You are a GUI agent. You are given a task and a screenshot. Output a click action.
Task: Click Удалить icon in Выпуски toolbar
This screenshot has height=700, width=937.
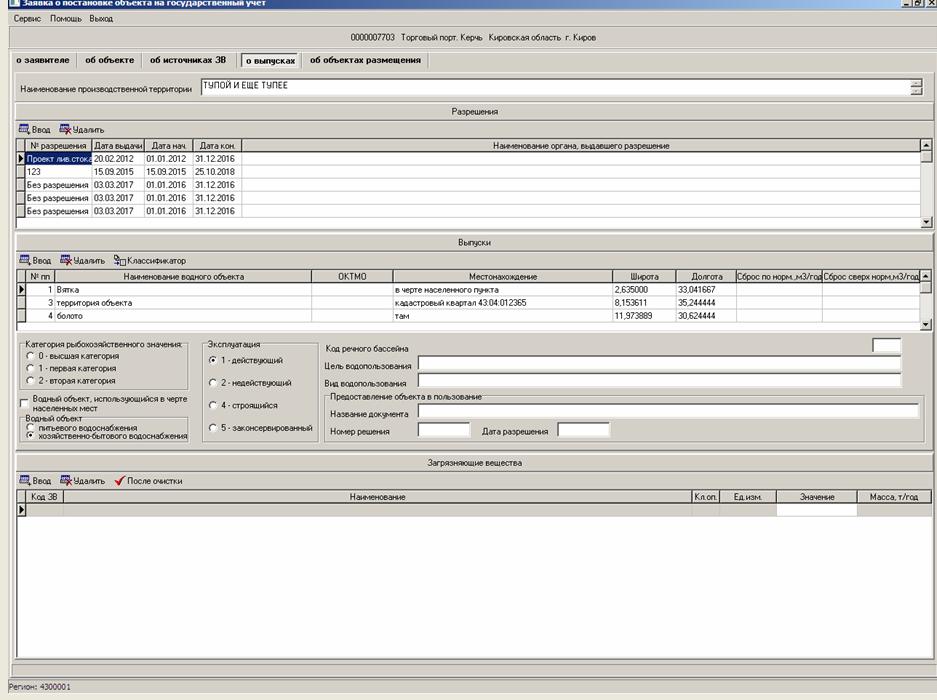(66, 260)
